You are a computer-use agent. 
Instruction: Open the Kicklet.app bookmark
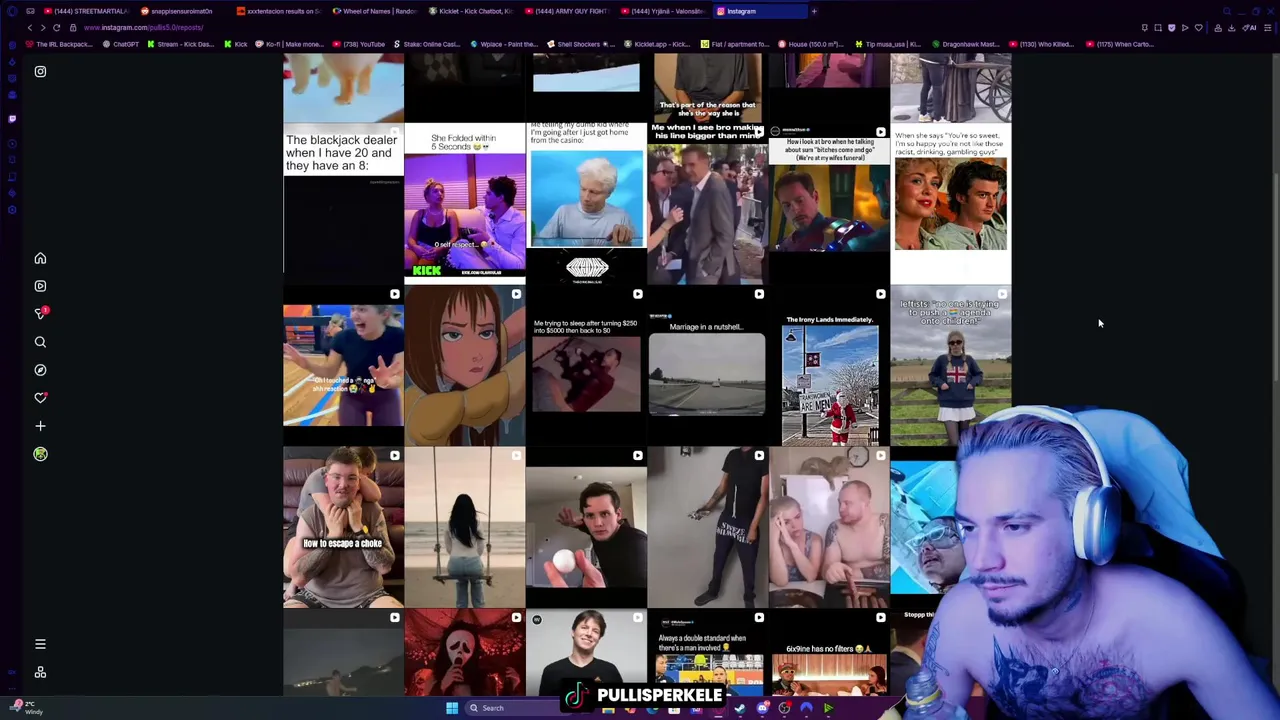click(658, 44)
